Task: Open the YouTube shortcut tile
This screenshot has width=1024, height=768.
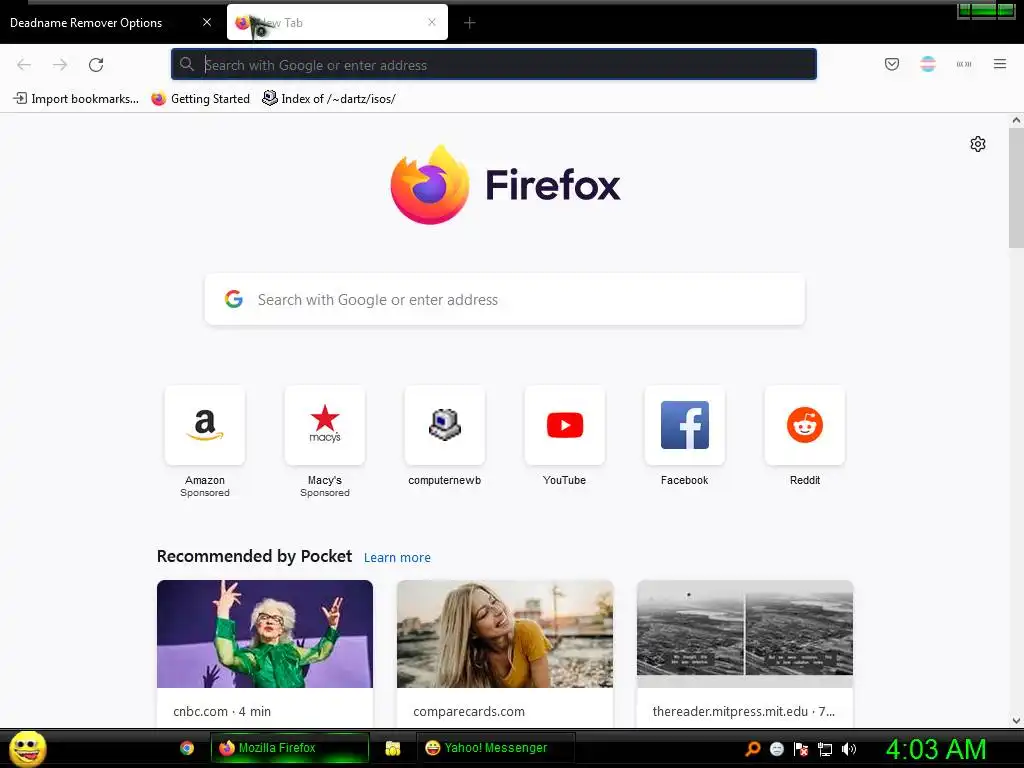Action: click(x=564, y=425)
